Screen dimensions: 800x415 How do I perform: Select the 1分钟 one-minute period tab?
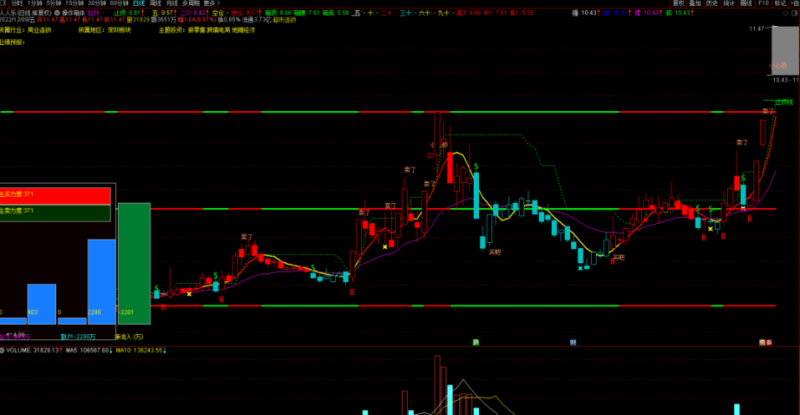pyautogui.click(x=36, y=3)
